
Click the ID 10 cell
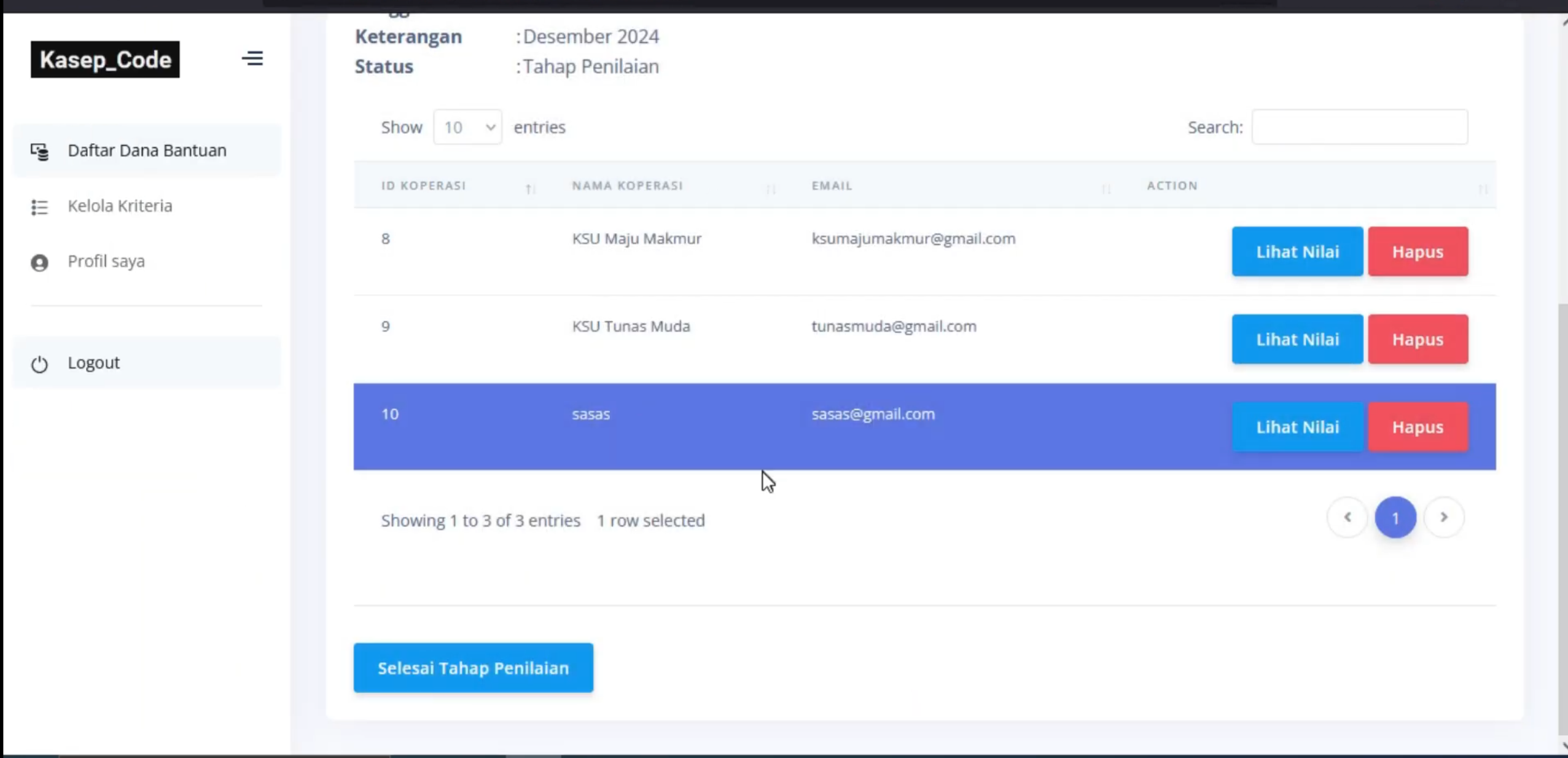click(389, 414)
